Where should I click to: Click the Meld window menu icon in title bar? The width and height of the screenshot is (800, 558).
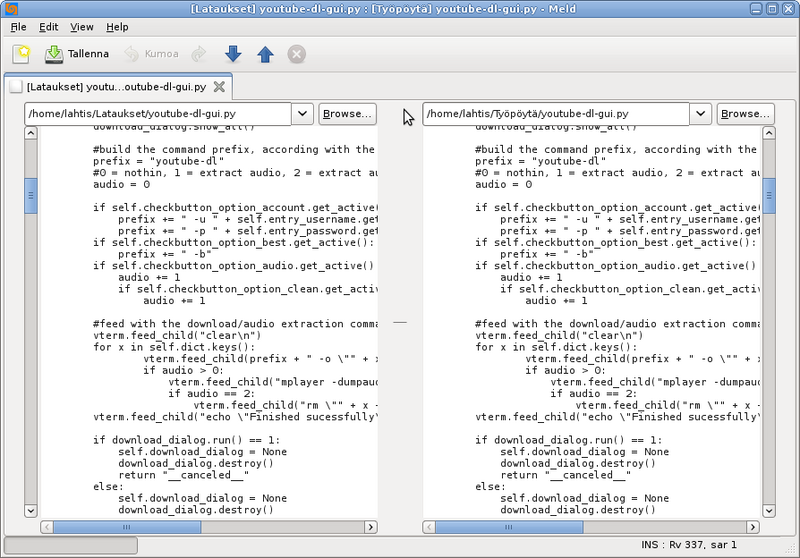[10, 9]
